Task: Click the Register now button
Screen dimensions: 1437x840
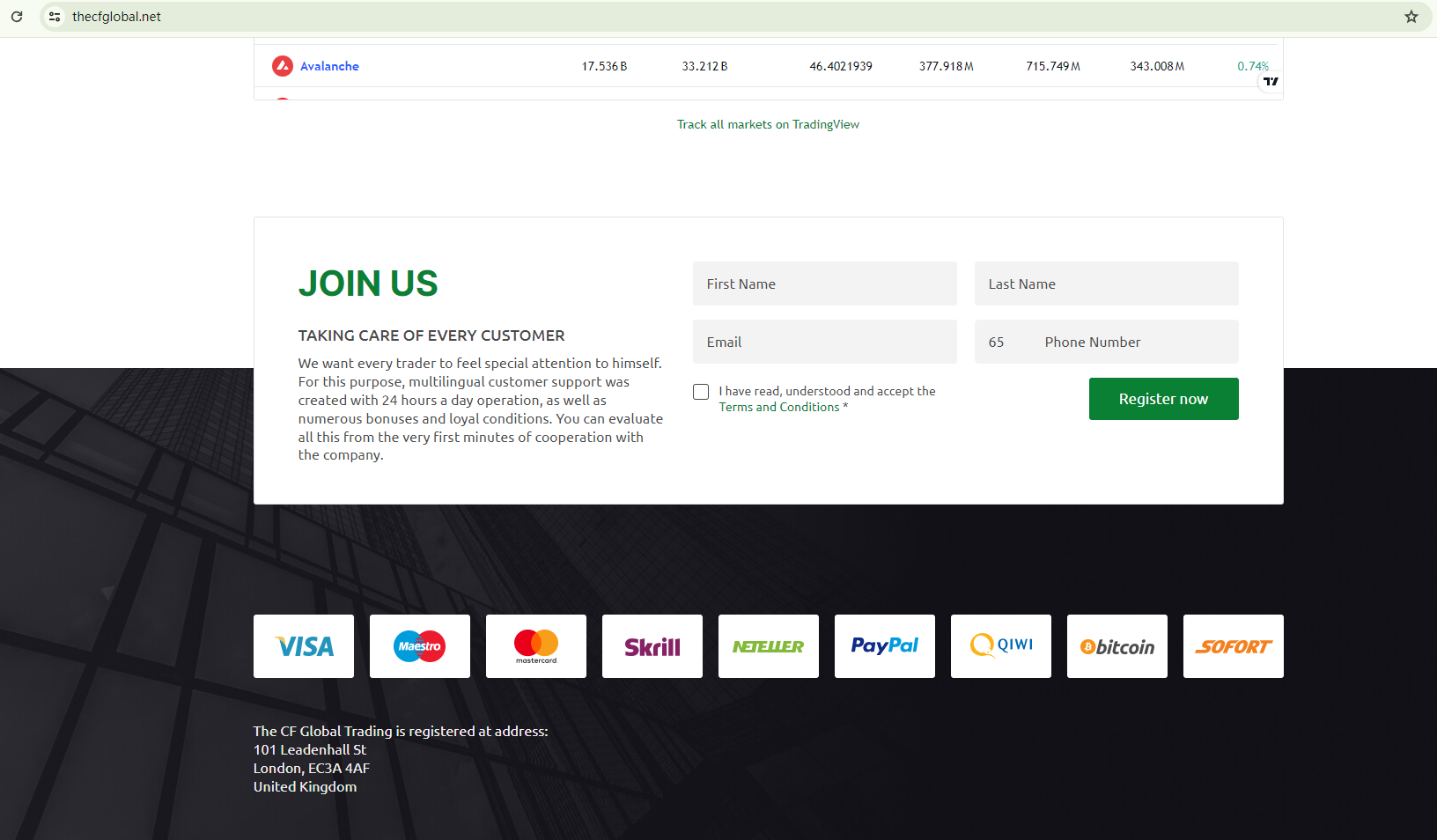Action: [x=1164, y=399]
